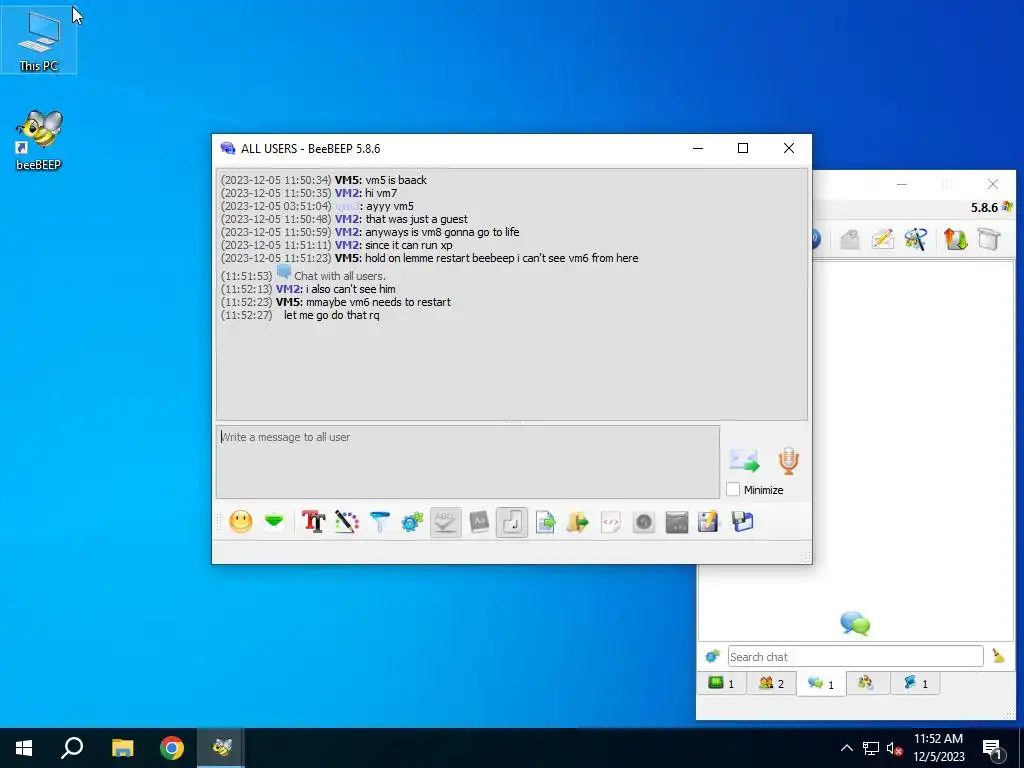Open the emoticons smiley picker
1024x768 pixels.
point(241,522)
